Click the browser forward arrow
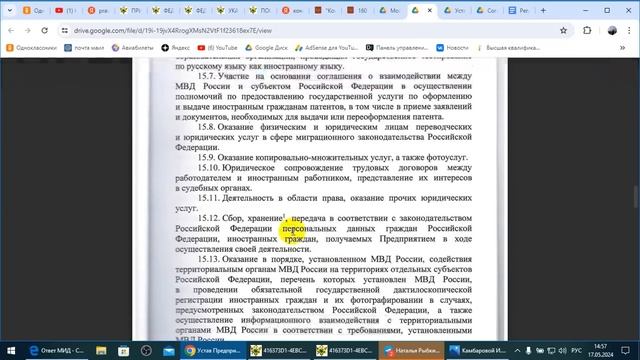The image size is (640, 360). [27, 31]
